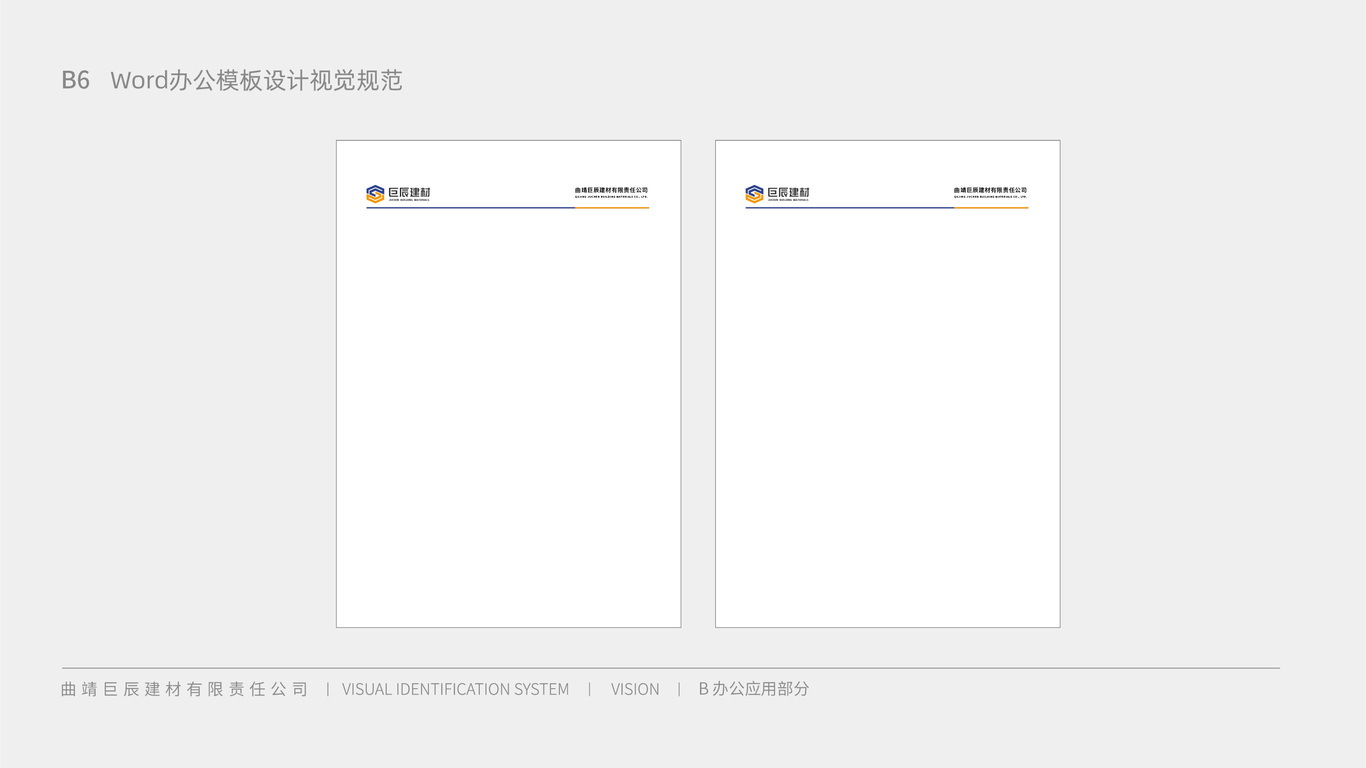Image resolution: width=1366 pixels, height=768 pixels.
Task: Click '曲靖巨辰建材有限责任公司' in the footer
Action: [x=185, y=689]
